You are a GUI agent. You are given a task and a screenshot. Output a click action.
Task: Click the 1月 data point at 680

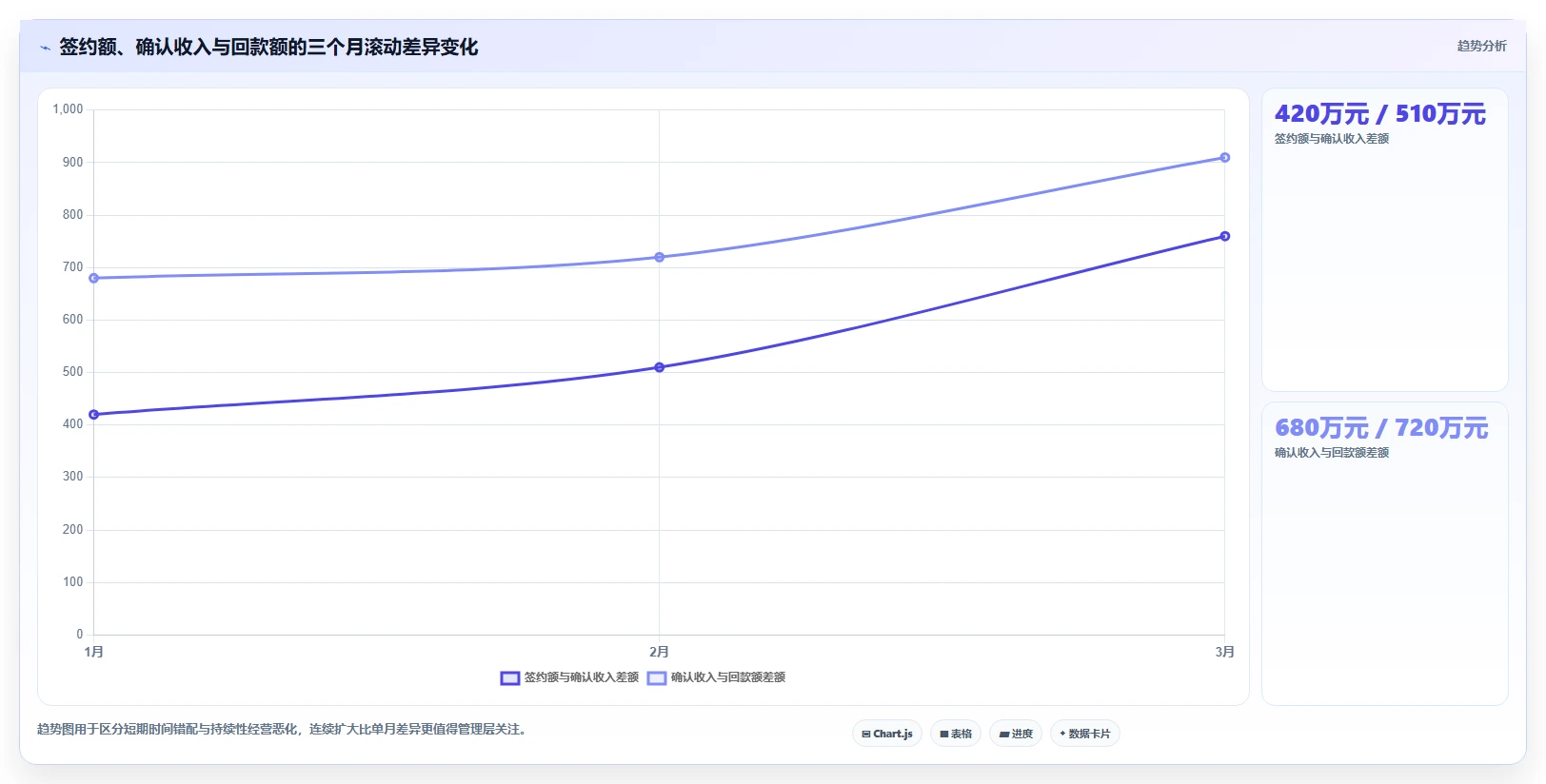pyautogui.click(x=93, y=278)
